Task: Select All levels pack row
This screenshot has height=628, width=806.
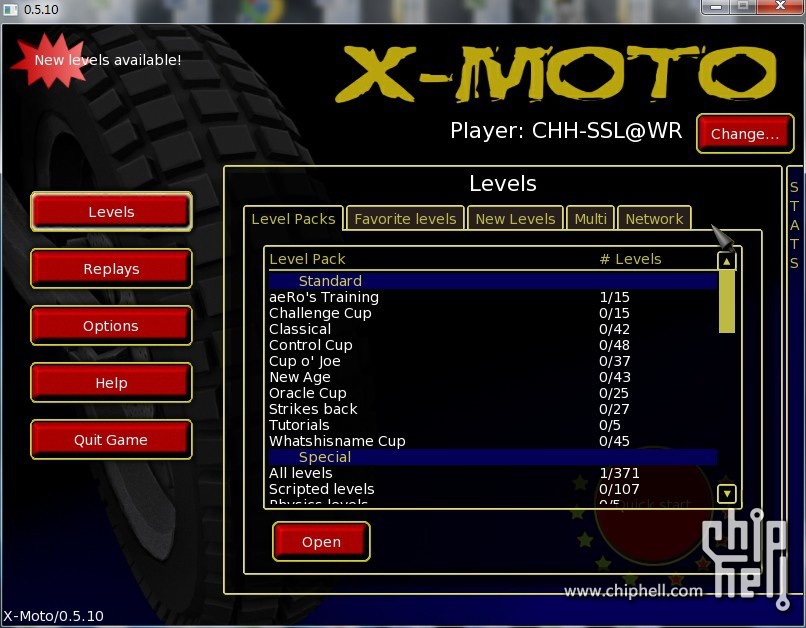Action: (492, 473)
